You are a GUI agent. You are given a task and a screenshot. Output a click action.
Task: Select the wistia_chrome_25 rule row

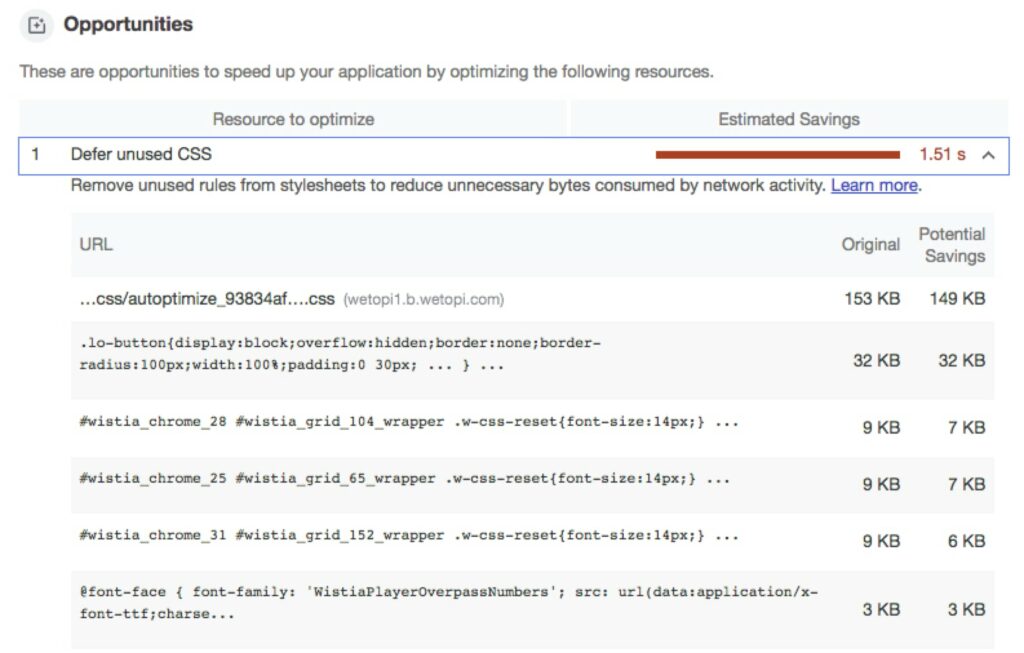coord(400,478)
